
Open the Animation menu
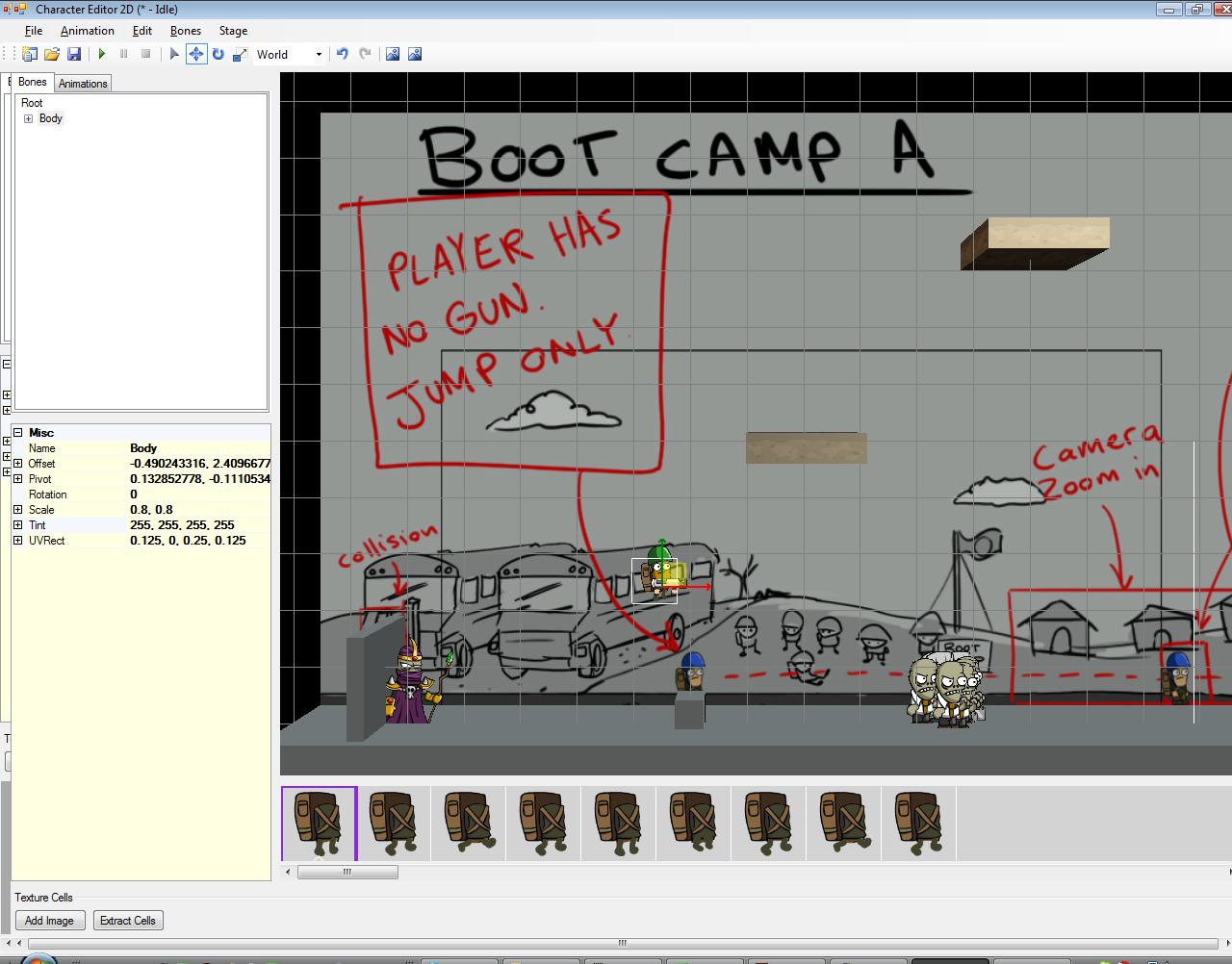(88, 31)
